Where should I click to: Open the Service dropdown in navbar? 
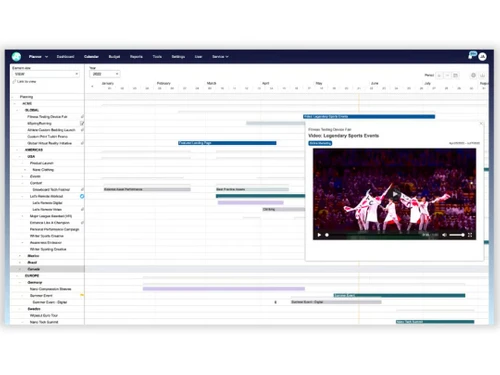pos(220,57)
